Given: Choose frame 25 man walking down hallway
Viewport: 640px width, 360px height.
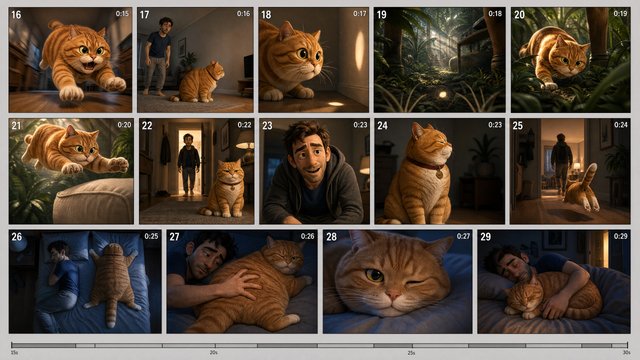Looking at the screenshot, I should pos(570,171).
